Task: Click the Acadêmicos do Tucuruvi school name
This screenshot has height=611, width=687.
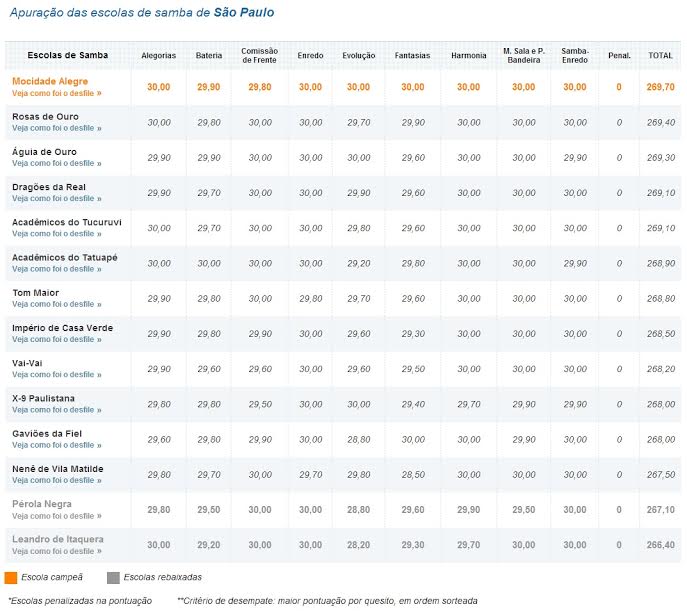Action: coord(64,222)
